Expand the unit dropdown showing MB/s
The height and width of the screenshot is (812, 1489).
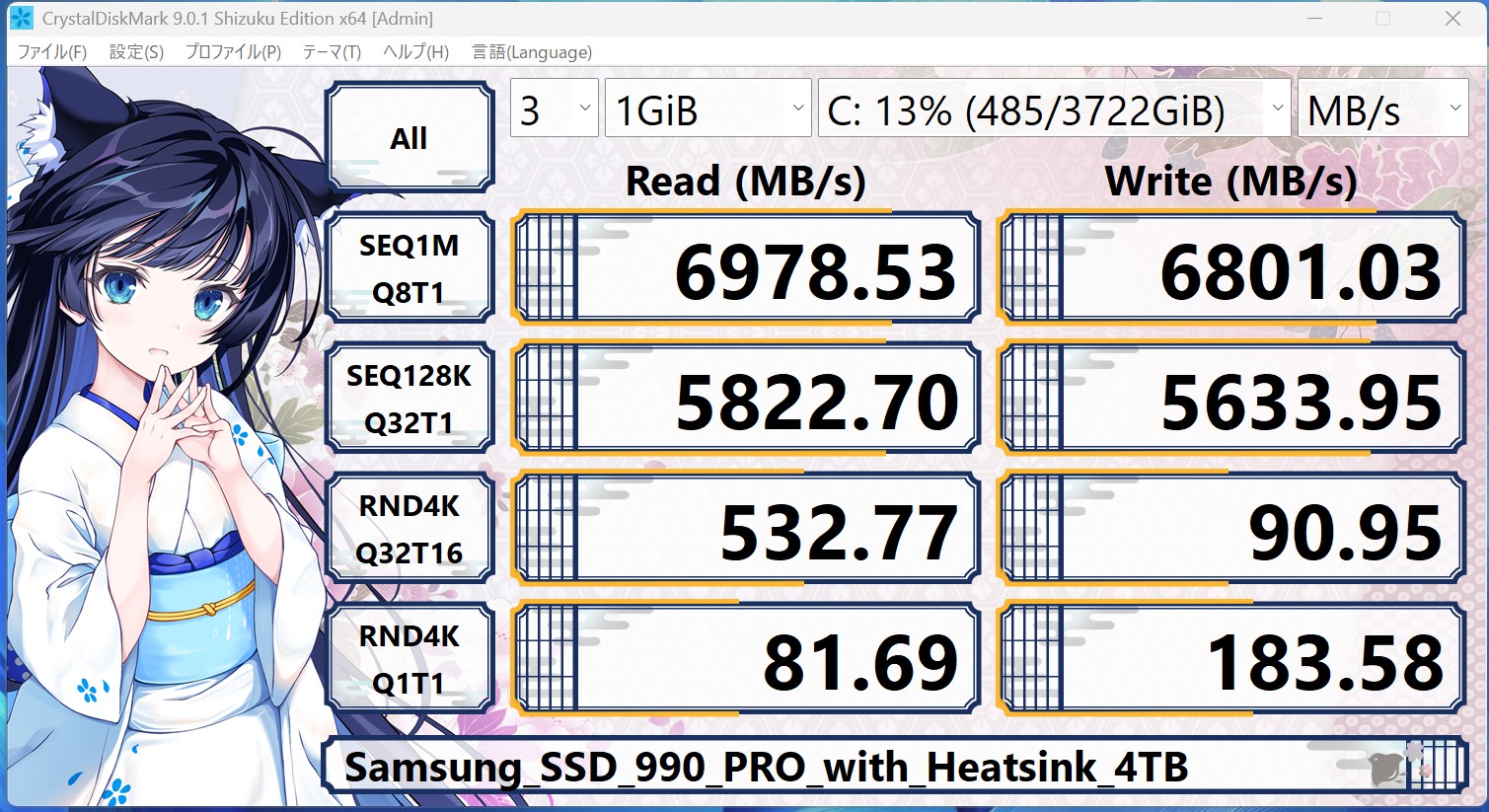(1383, 109)
